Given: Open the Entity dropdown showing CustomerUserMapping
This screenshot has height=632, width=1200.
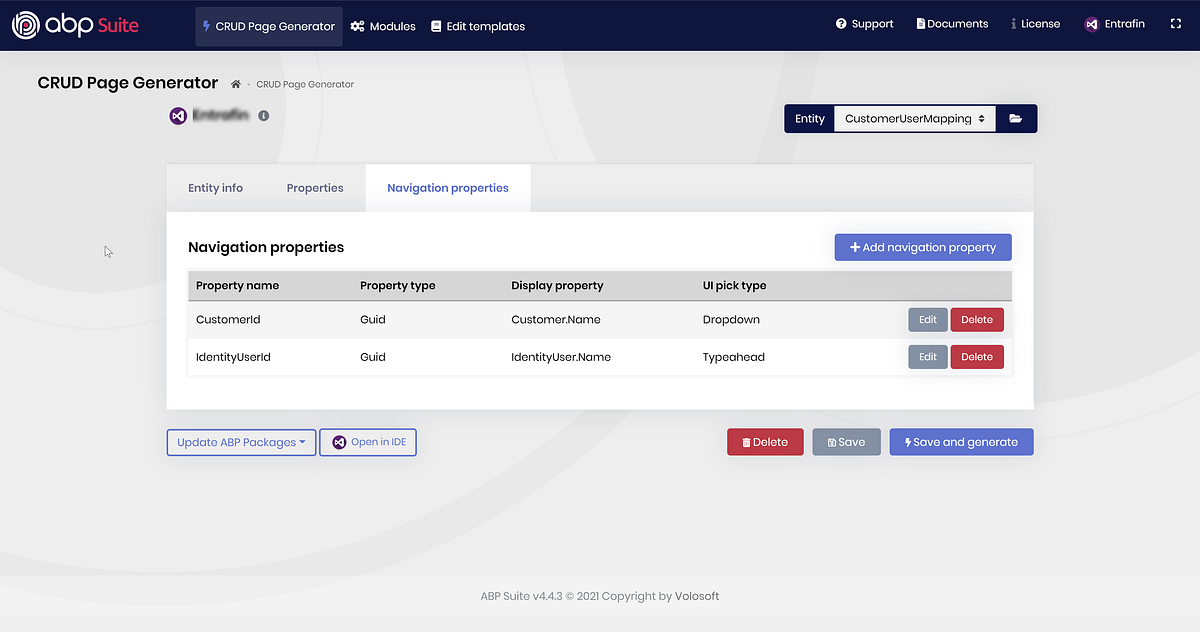Looking at the screenshot, I should coord(914,118).
